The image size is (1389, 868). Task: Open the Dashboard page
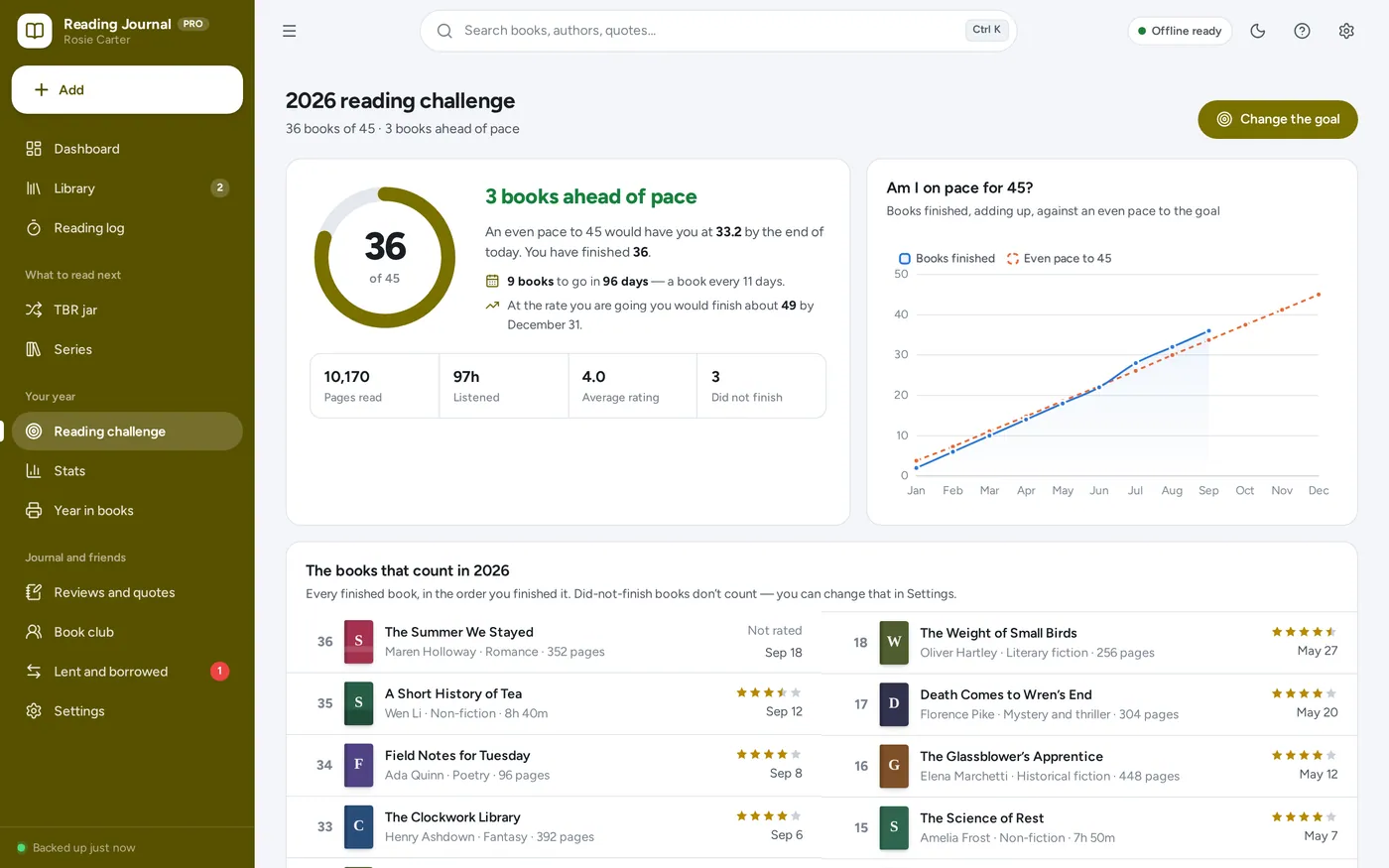coord(127,149)
